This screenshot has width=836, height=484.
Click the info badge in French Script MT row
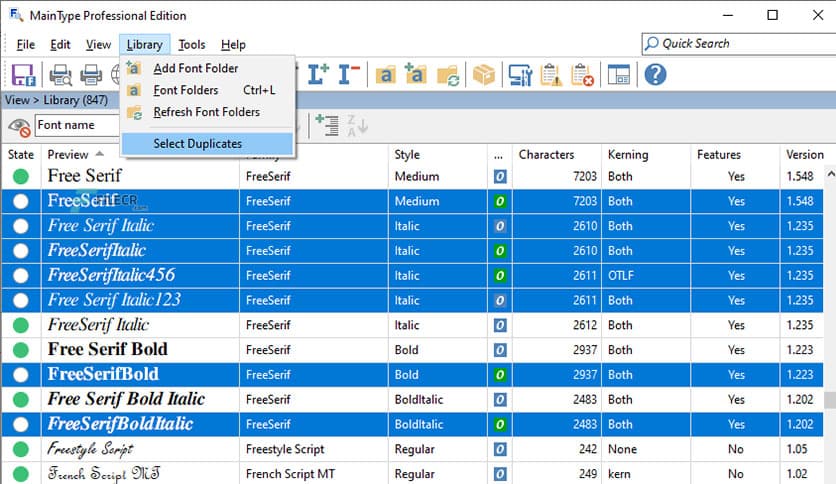tap(500, 474)
